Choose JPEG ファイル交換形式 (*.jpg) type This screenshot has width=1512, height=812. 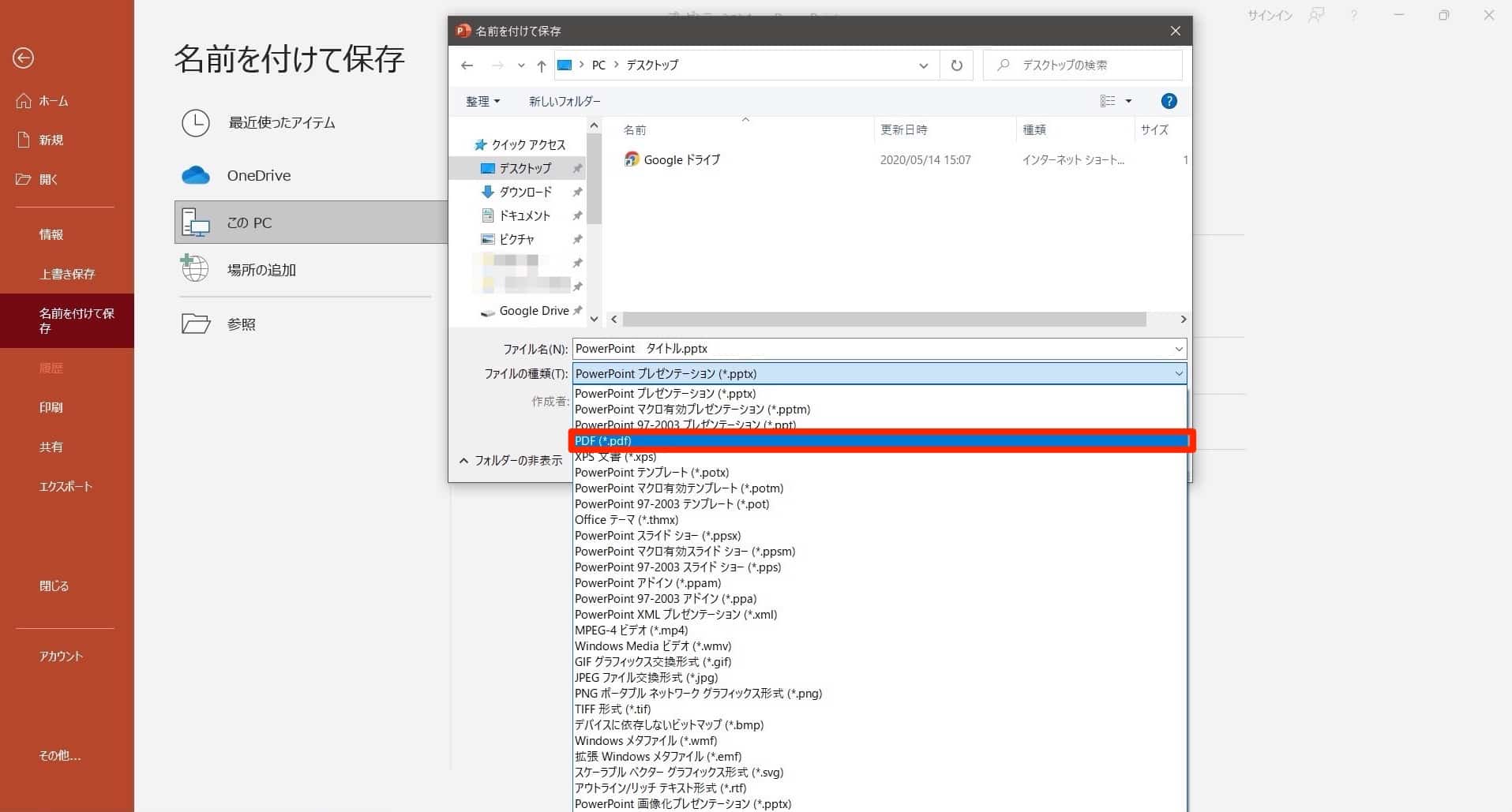pos(880,678)
